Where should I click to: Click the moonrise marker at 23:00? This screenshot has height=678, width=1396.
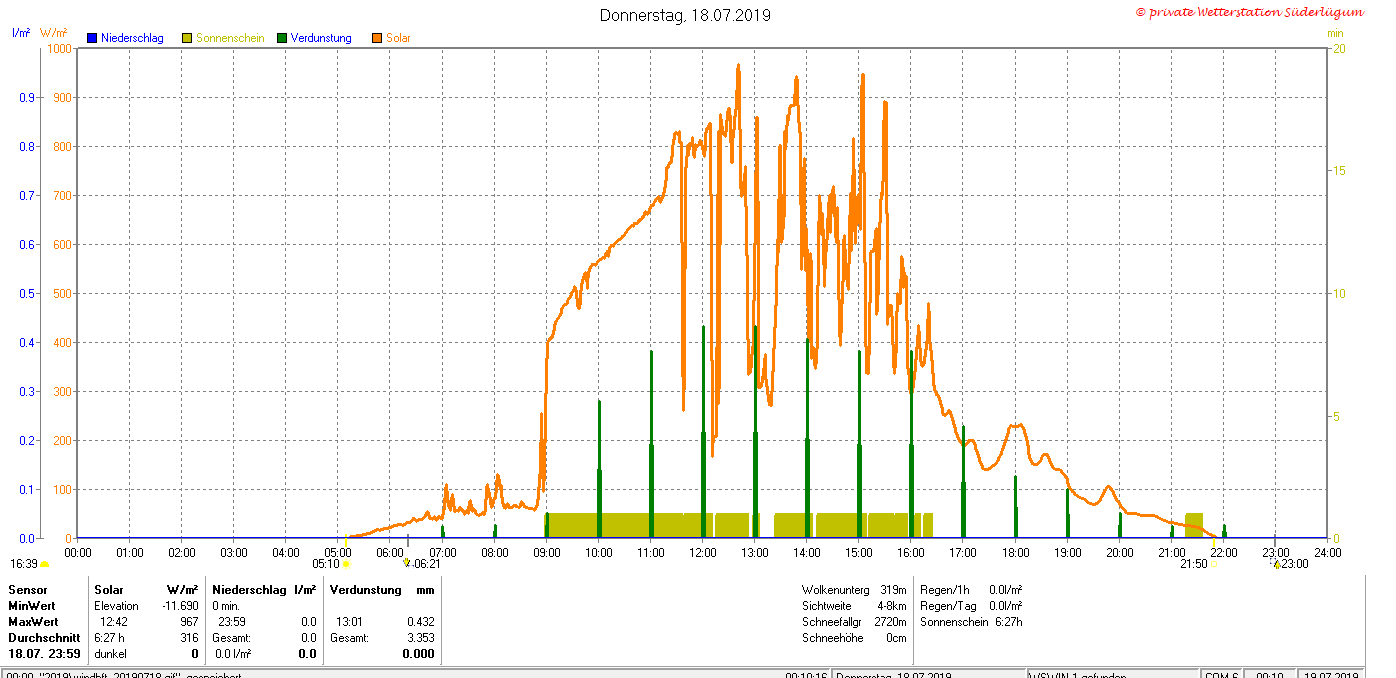[1276, 564]
